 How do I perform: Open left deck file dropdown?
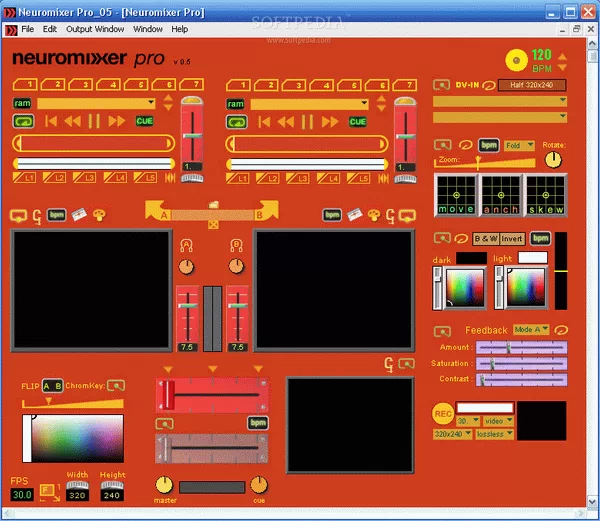(x=96, y=103)
